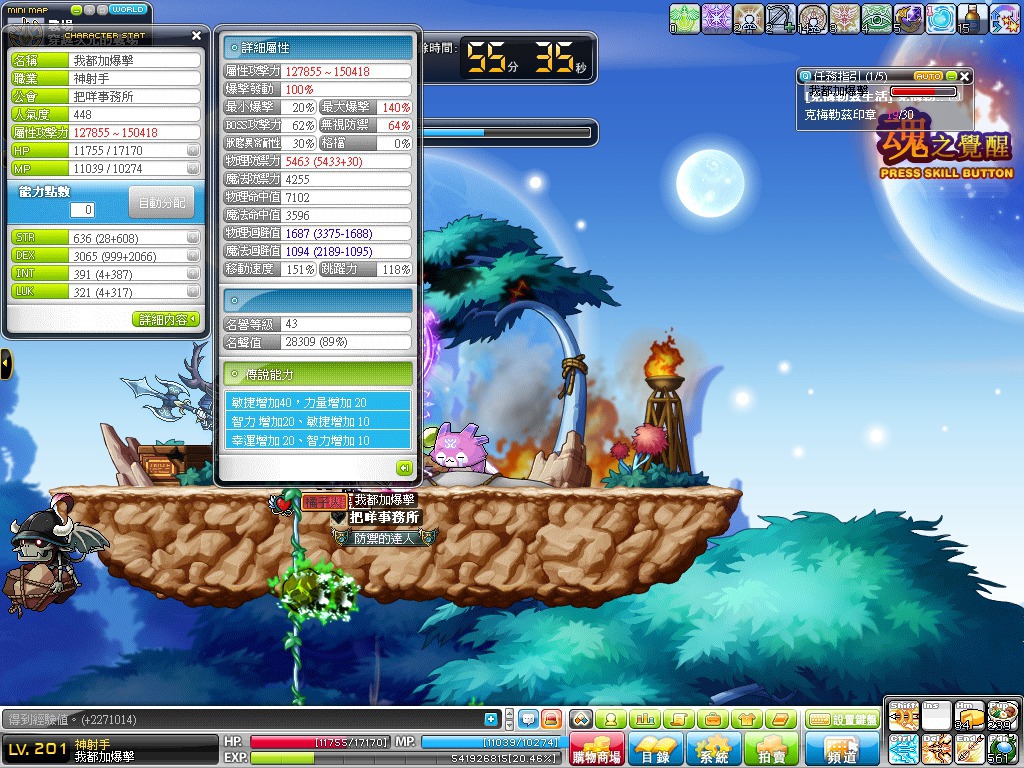Screen dimensions: 1024x768
Task: Click the green eye buff icon
Action: click(x=876, y=18)
